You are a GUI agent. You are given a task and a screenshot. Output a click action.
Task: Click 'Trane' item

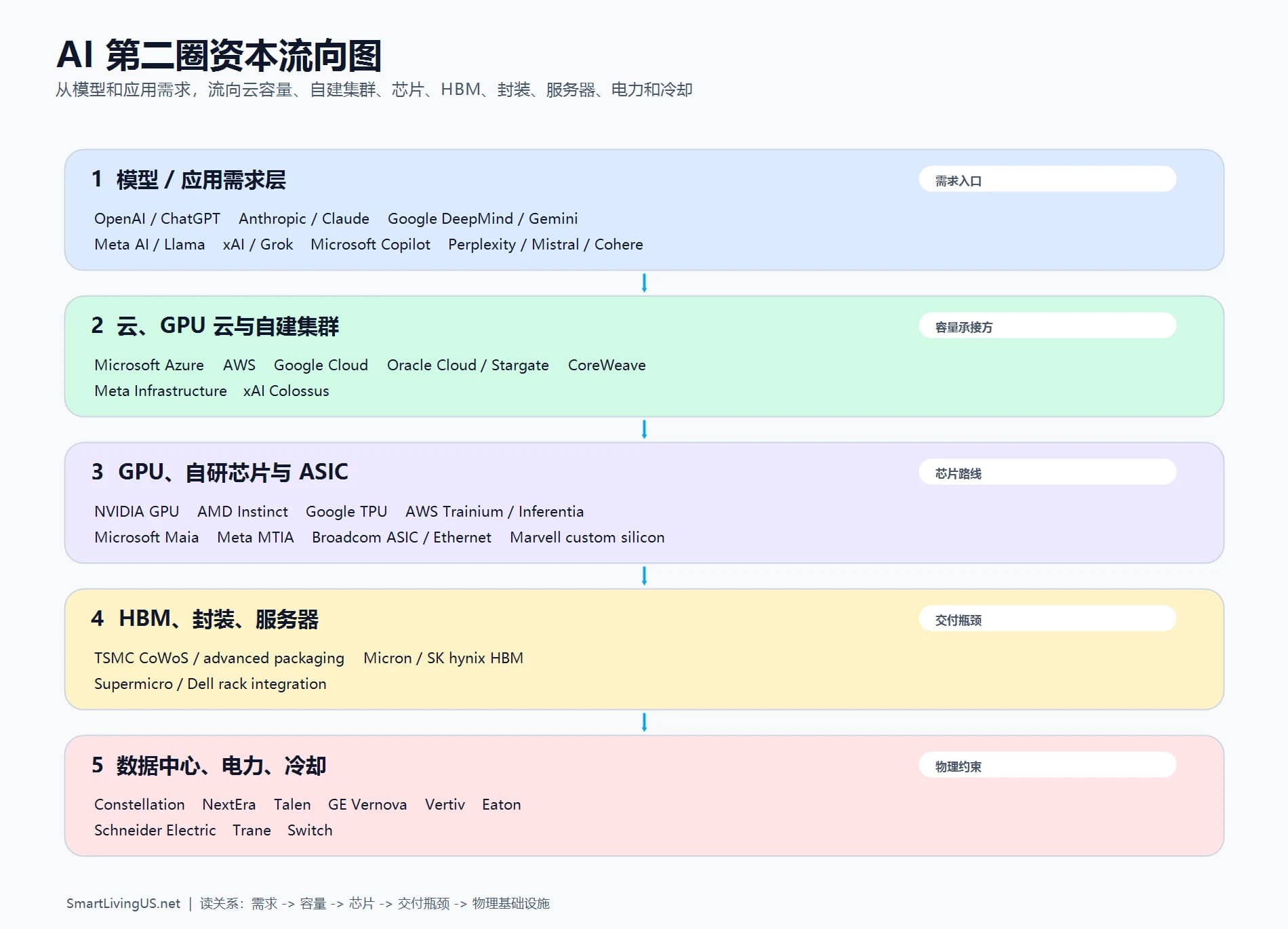[x=251, y=830]
